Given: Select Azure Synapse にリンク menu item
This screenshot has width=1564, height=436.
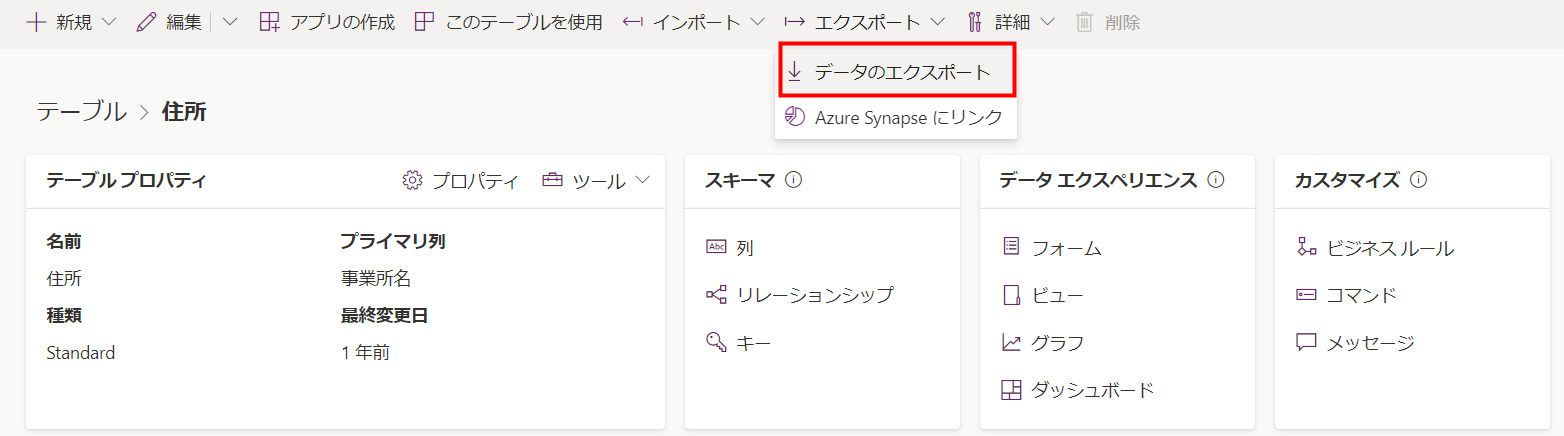Looking at the screenshot, I should [896, 117].
